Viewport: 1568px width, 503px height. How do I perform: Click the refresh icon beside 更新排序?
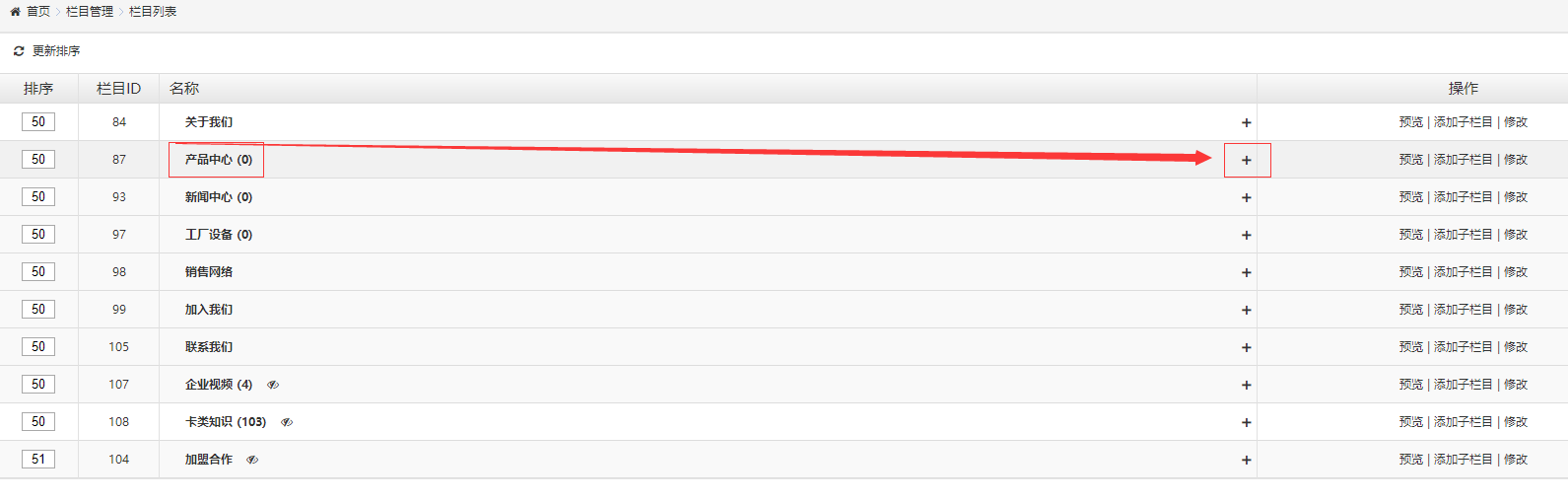point(19,51)
